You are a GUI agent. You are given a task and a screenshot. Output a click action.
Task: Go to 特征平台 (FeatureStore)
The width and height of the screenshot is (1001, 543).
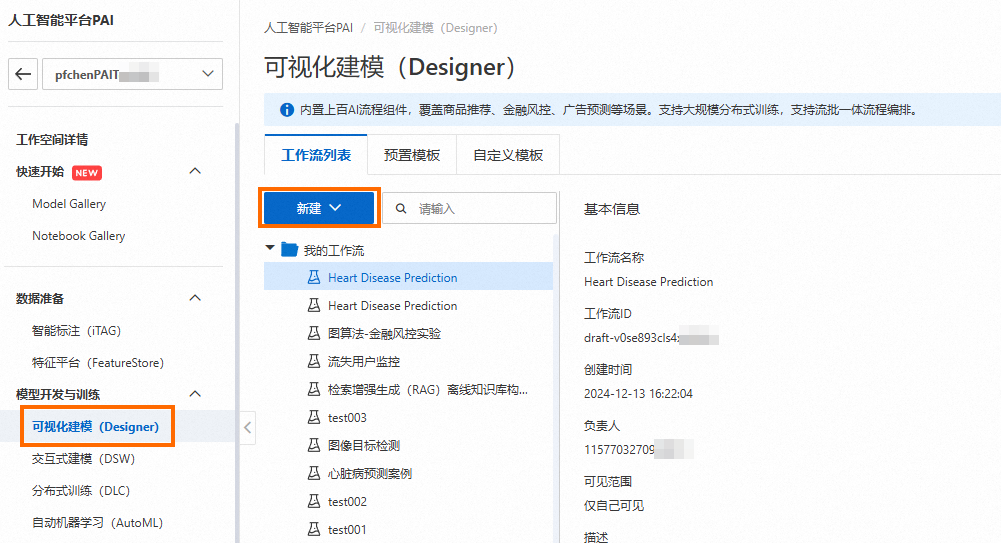click(98, 362)
